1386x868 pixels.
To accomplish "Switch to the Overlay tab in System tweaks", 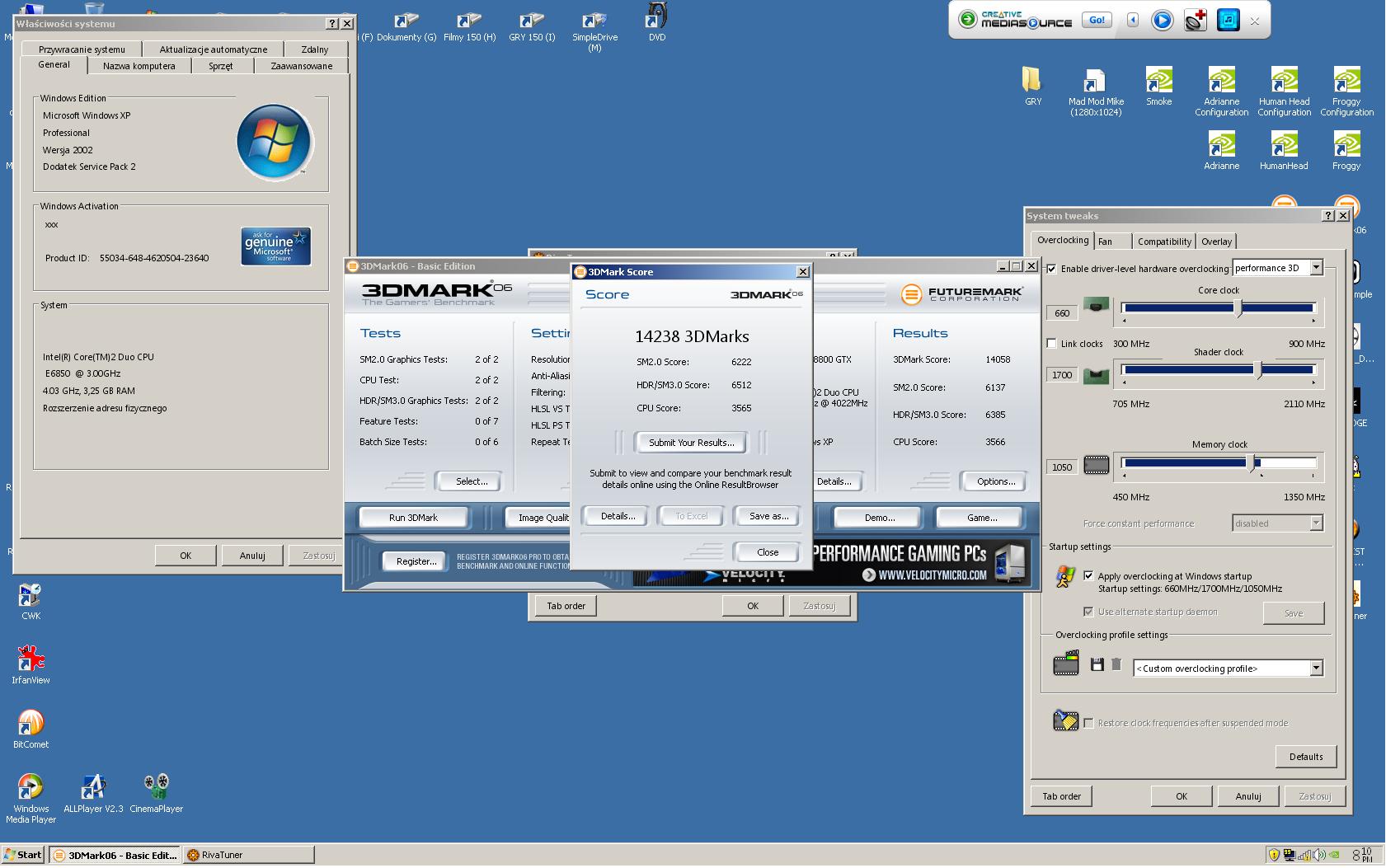I will tap(1216, 242).
